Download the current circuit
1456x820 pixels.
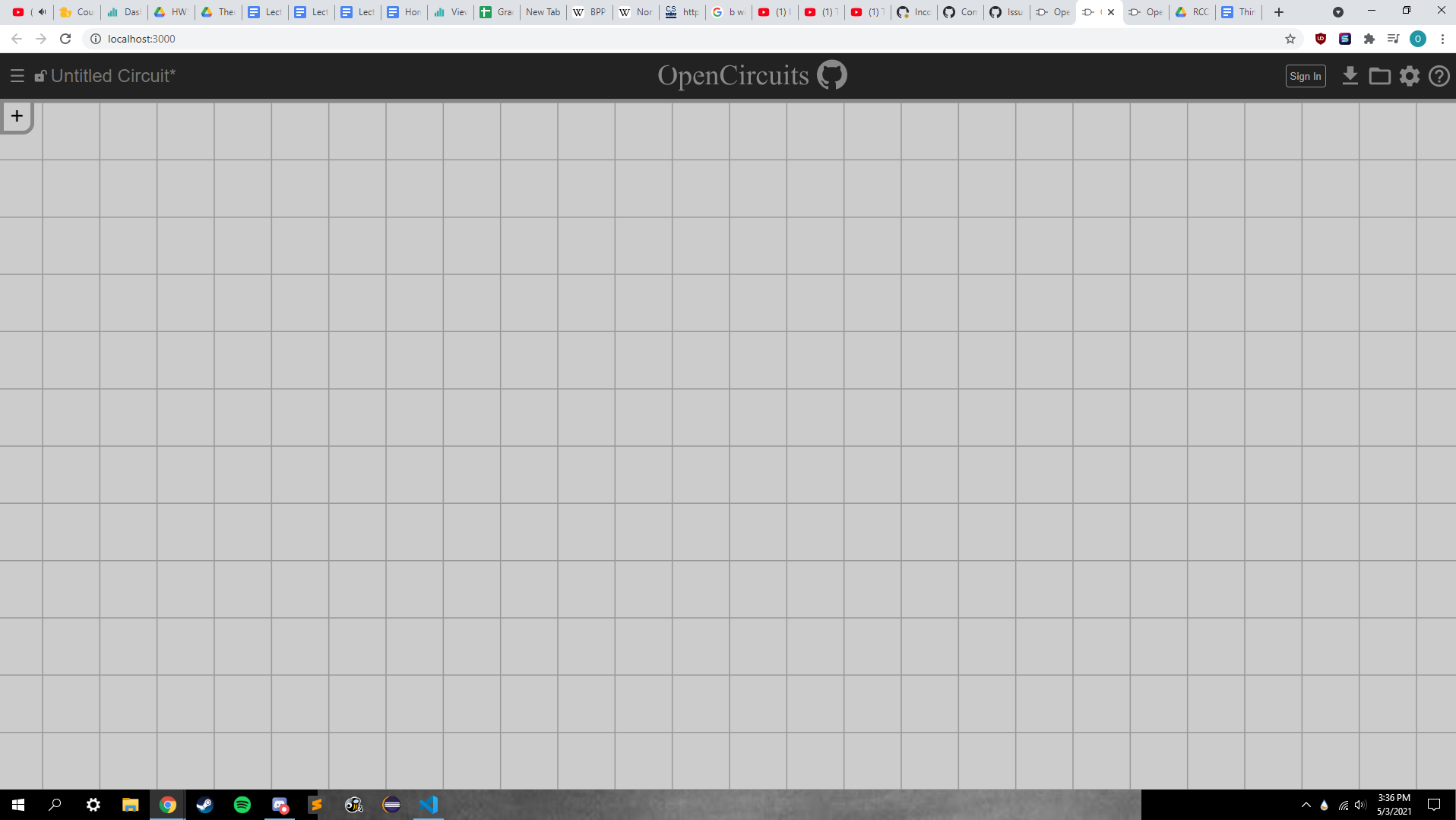(1350, 75)
